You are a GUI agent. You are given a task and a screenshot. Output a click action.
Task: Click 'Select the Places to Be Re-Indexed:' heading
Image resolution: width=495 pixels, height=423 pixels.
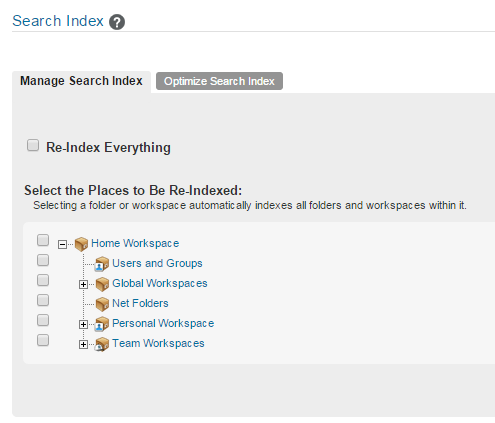[x=133, y=190]
